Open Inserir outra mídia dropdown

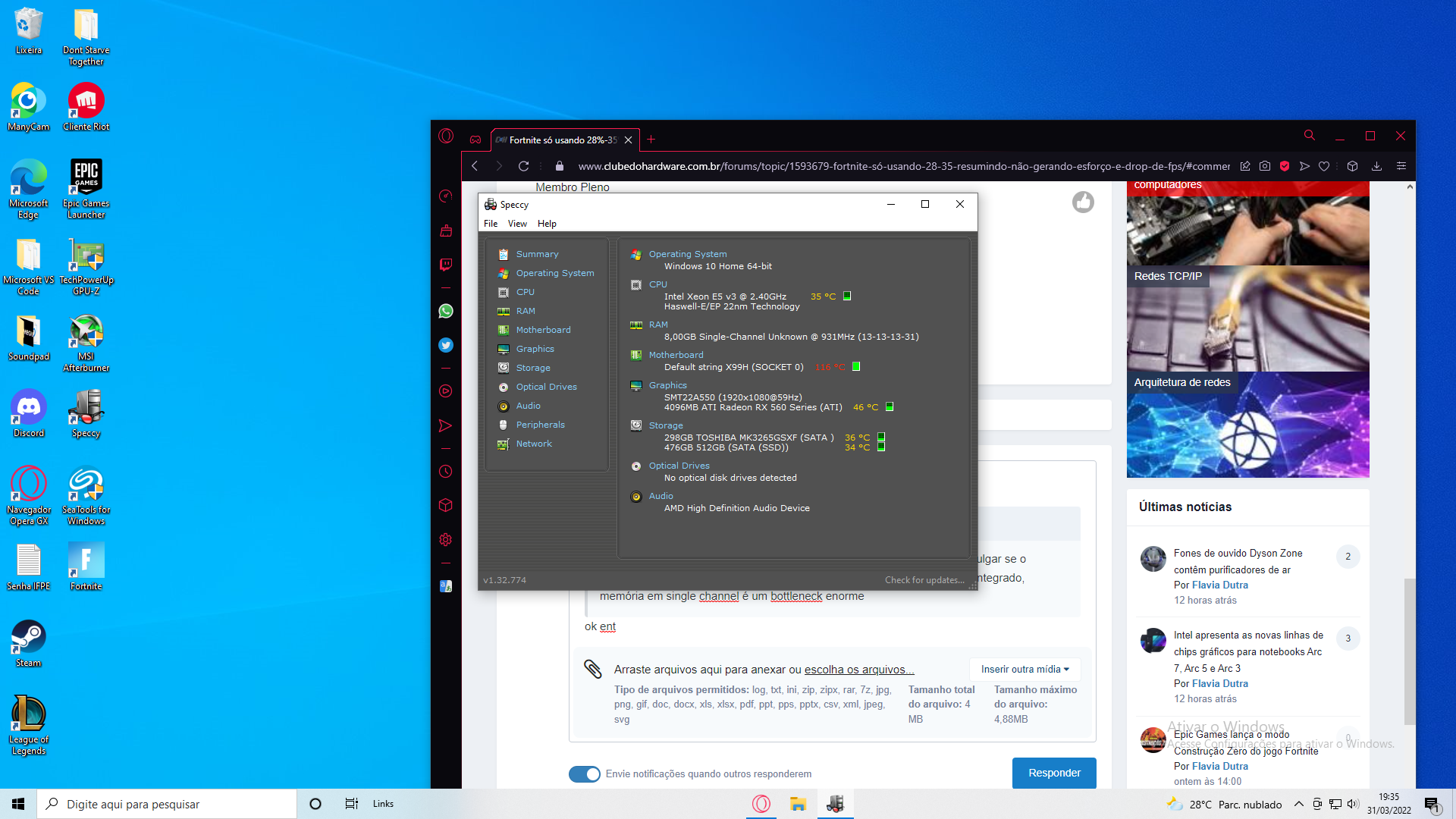coord(1025,670)
